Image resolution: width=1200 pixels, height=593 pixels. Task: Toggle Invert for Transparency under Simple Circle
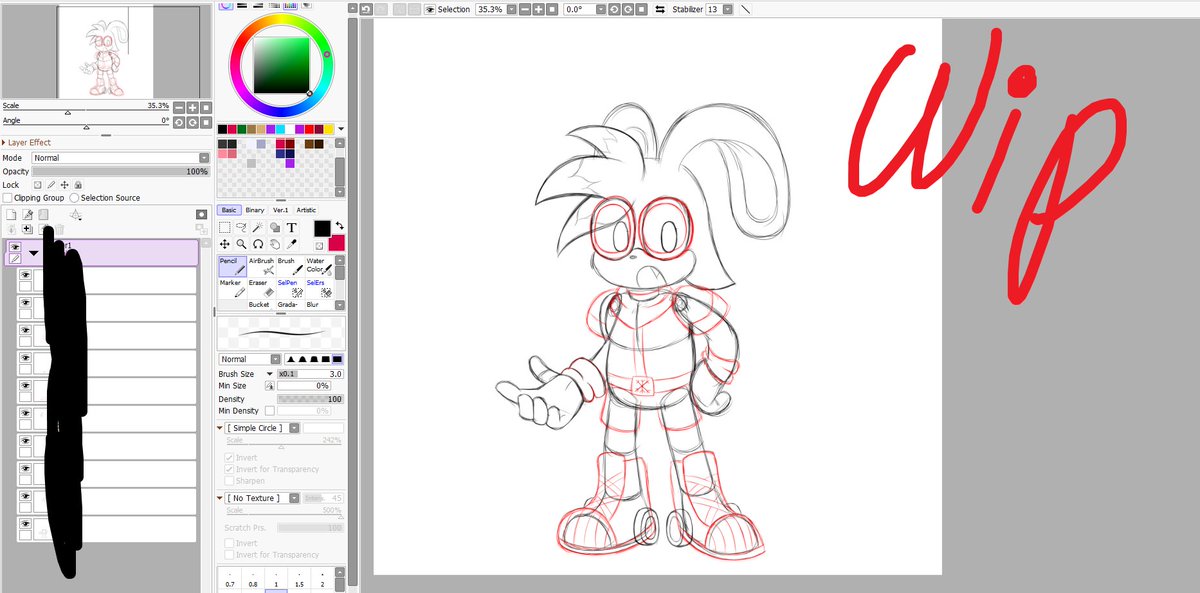pyautogui.click(x=229, y=469)
